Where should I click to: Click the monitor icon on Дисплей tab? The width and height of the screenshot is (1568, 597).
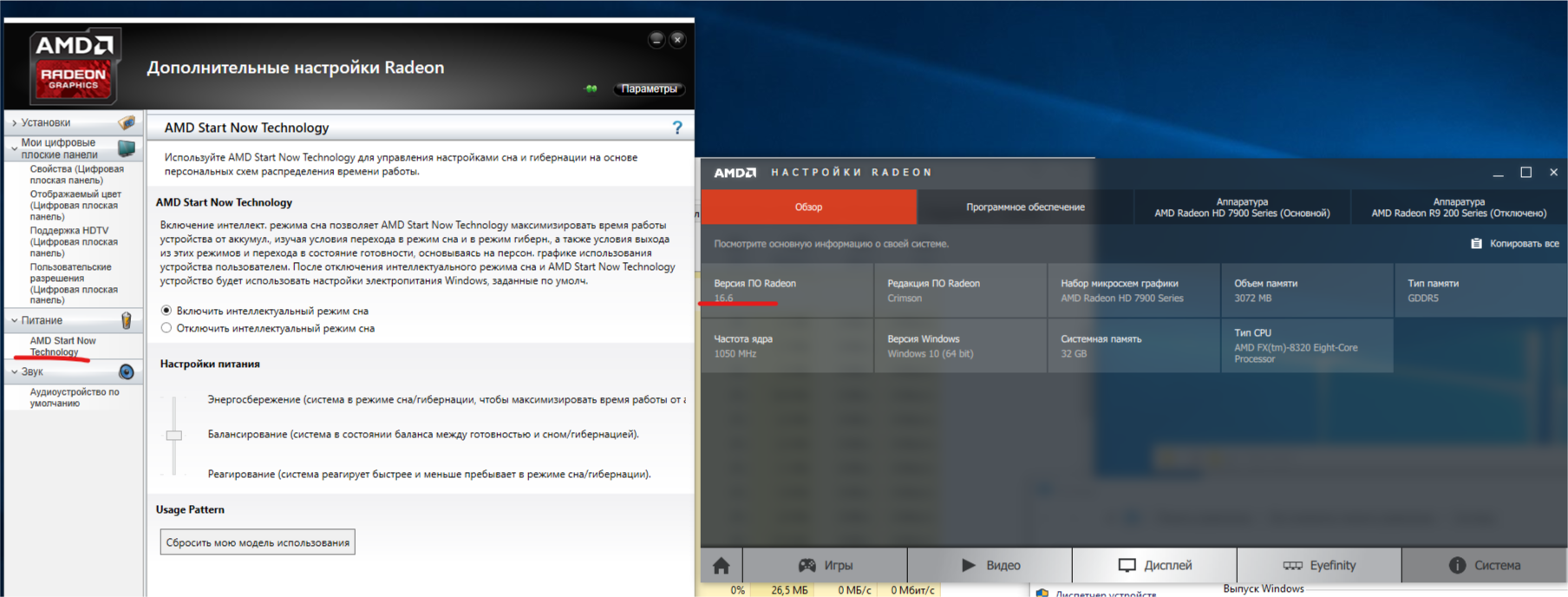(x=1127, y=565)
